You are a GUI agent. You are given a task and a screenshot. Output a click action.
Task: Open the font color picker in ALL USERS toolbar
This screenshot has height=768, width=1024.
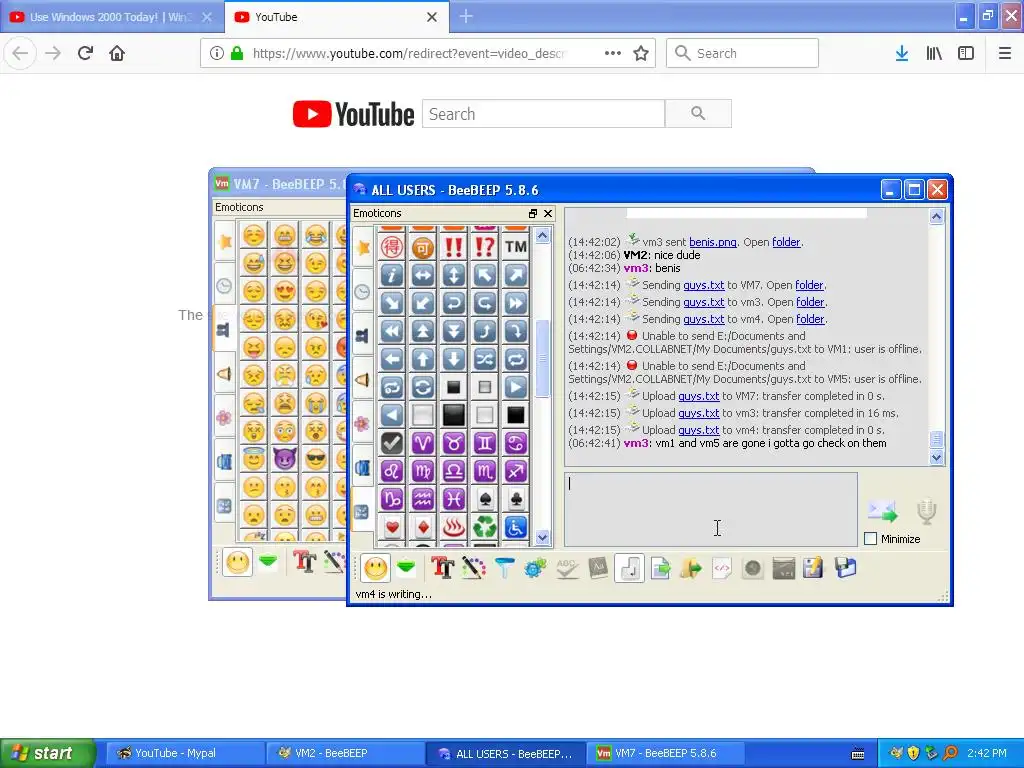(x=473, y=568)
